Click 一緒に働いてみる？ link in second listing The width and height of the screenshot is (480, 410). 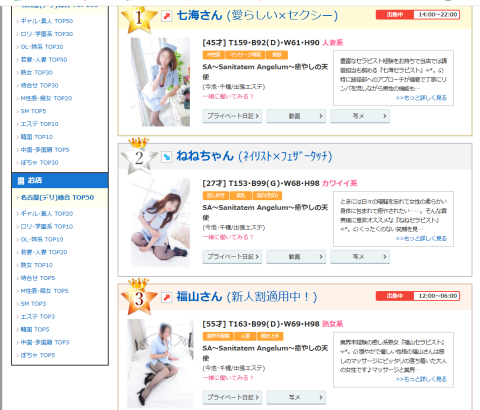(228, 237)
